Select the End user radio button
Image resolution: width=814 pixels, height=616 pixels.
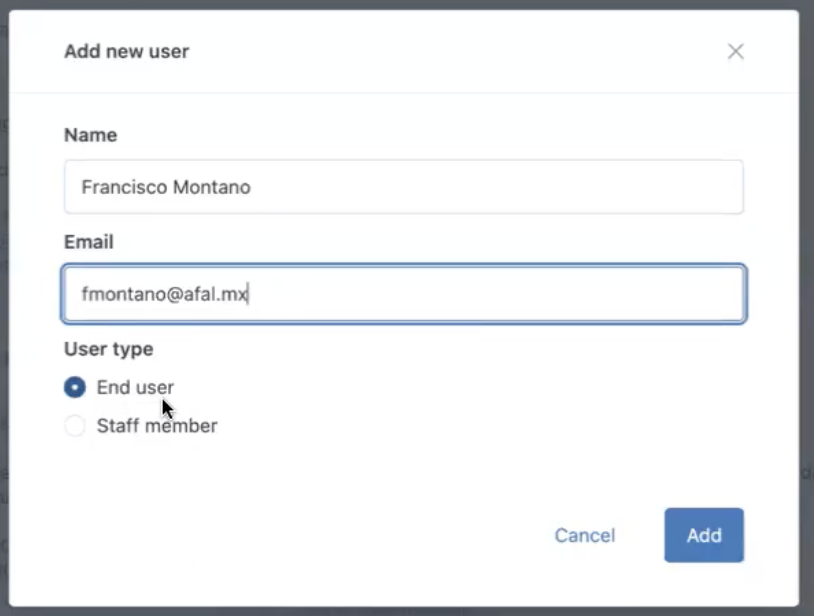coord(75,387)
